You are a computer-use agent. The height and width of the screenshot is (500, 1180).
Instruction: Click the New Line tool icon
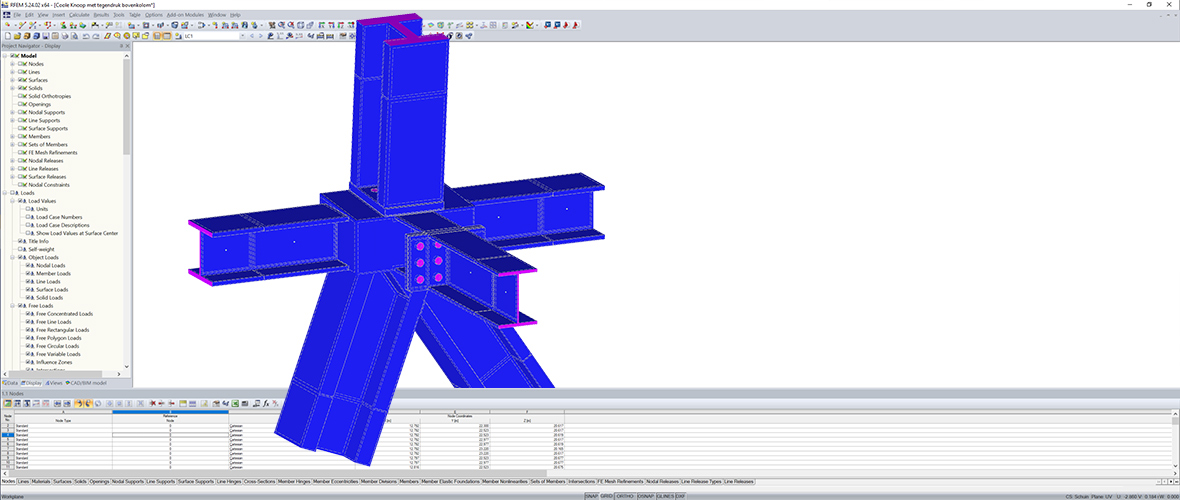(22, 25)
